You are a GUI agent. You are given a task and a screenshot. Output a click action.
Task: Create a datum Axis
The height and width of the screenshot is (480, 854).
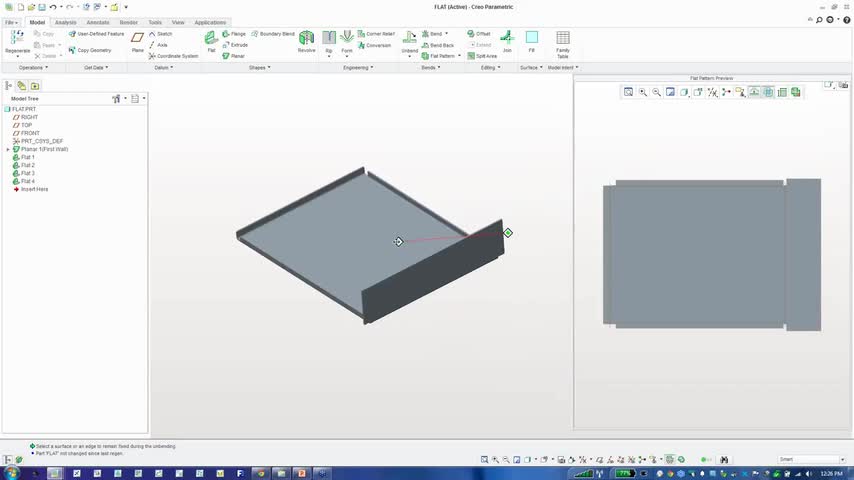158,45
